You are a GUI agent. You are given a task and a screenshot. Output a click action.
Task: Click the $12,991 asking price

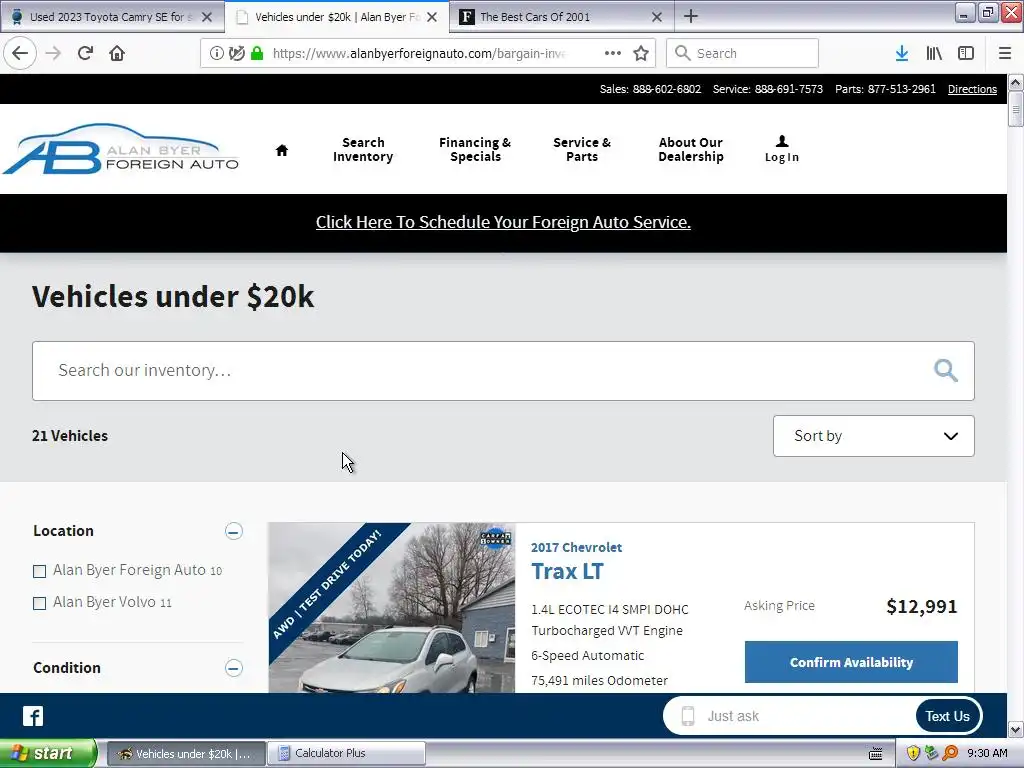pyautogui.click(x=921, y=607)
